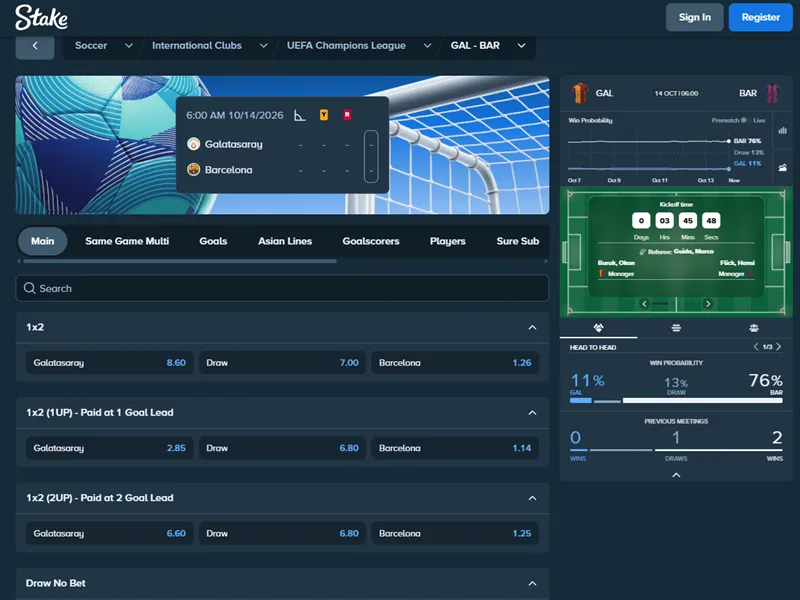The height and width of the screenshot is (600, 800).
Task: Click the Register button
Action: tap(760, 17)
